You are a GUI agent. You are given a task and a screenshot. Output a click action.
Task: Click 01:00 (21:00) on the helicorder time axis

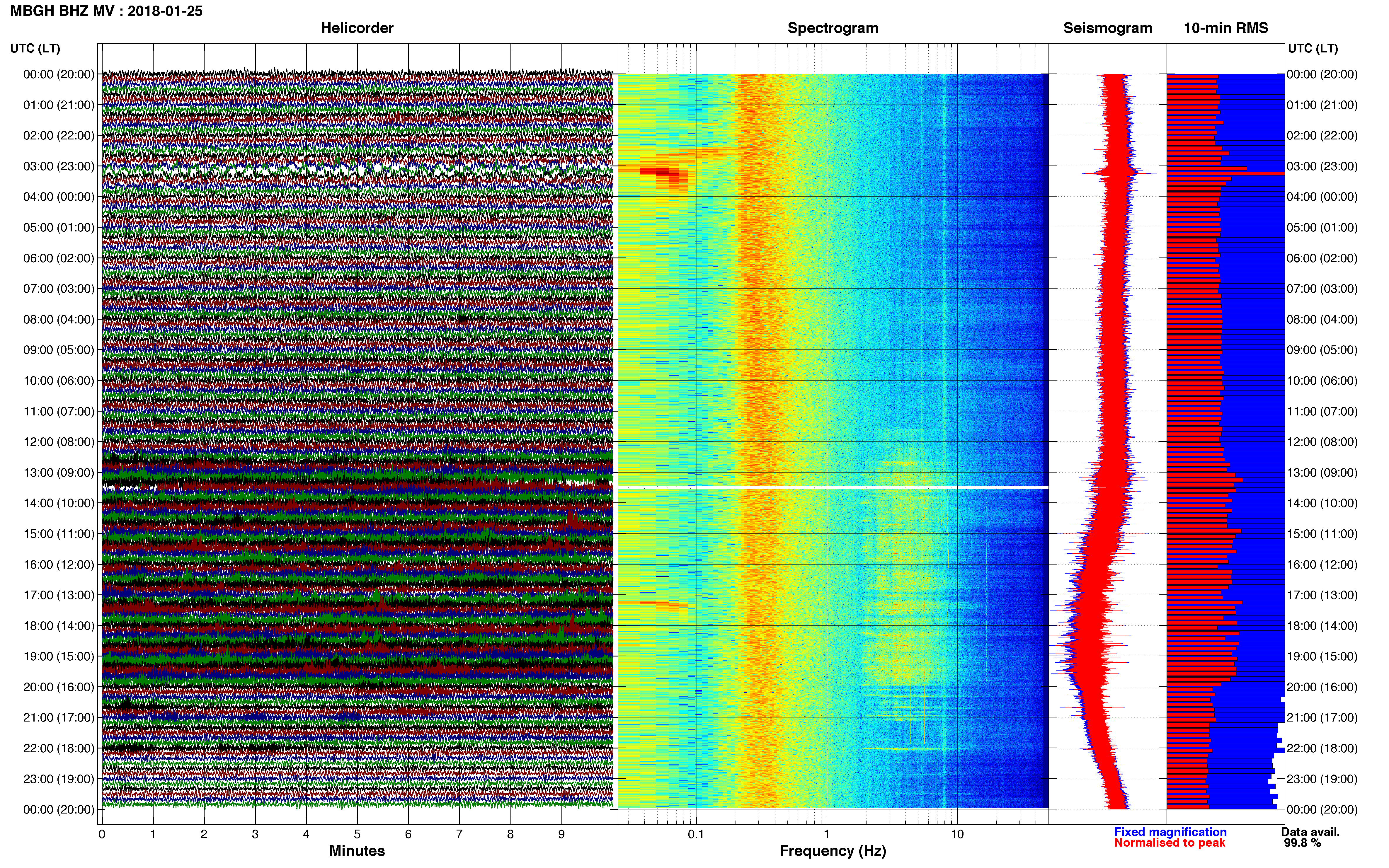(x=59, y=105)
